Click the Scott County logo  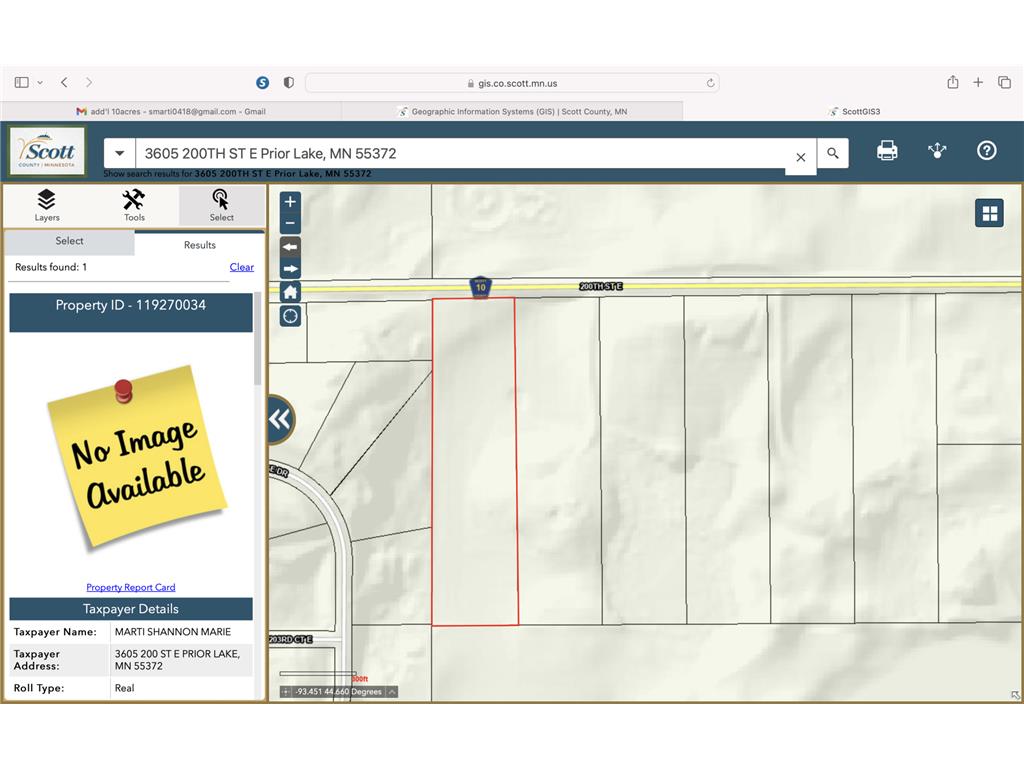point(47,152)
